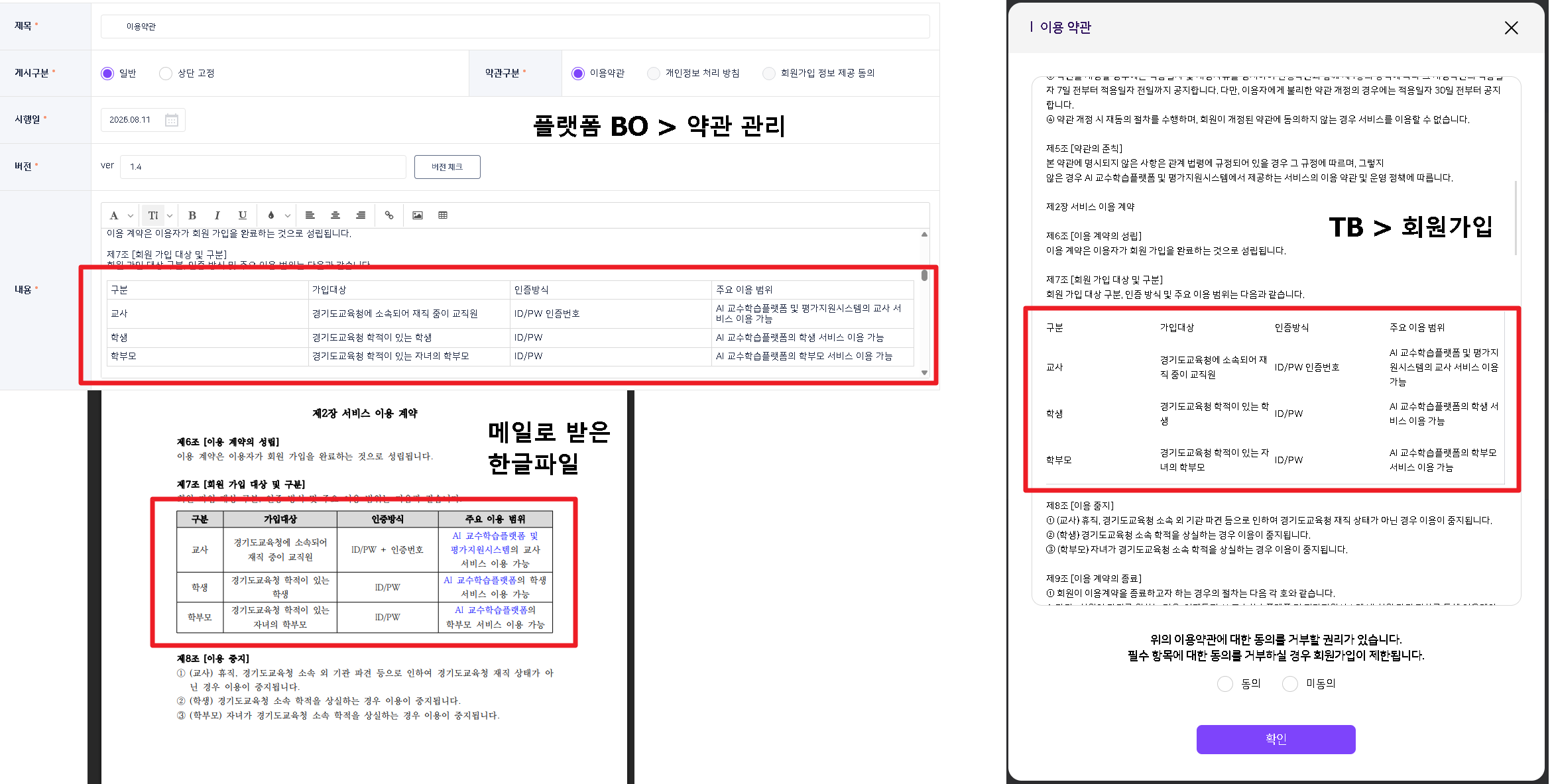The height and width of the screenshot is (784, 1550).
Task: Select the 회원가입 정보 제공 동의 radio option
Action: [769, 74]
